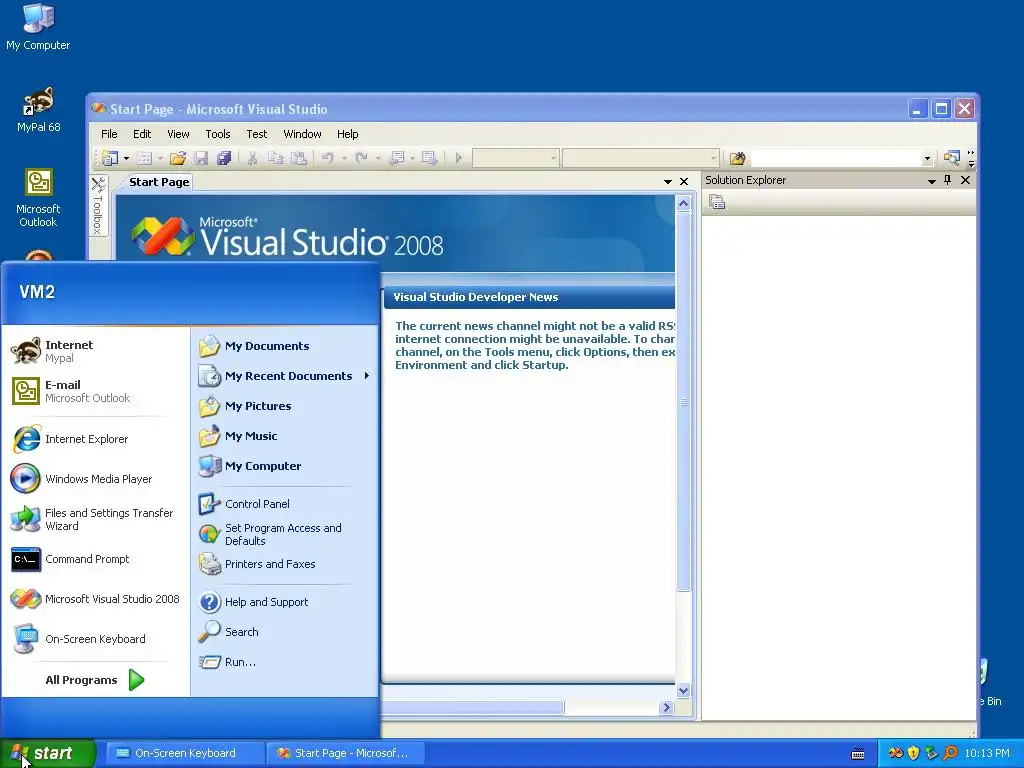Switch to On-Screen Keyboard taskbar button
This screenshot has height=768, width=1024.
point(185,753)
